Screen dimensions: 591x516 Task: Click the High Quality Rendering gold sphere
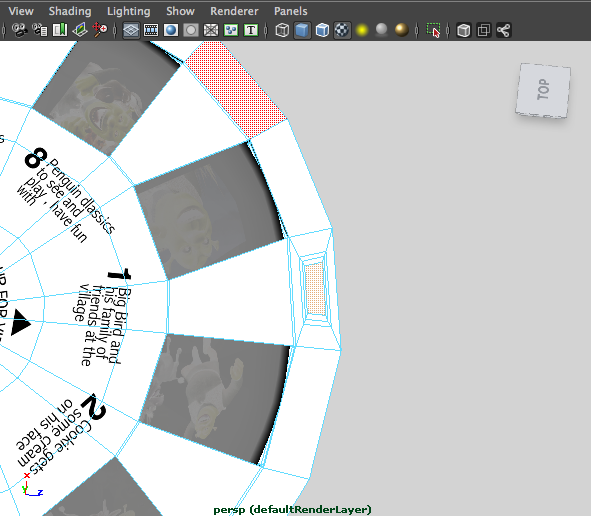pos(402,30)
